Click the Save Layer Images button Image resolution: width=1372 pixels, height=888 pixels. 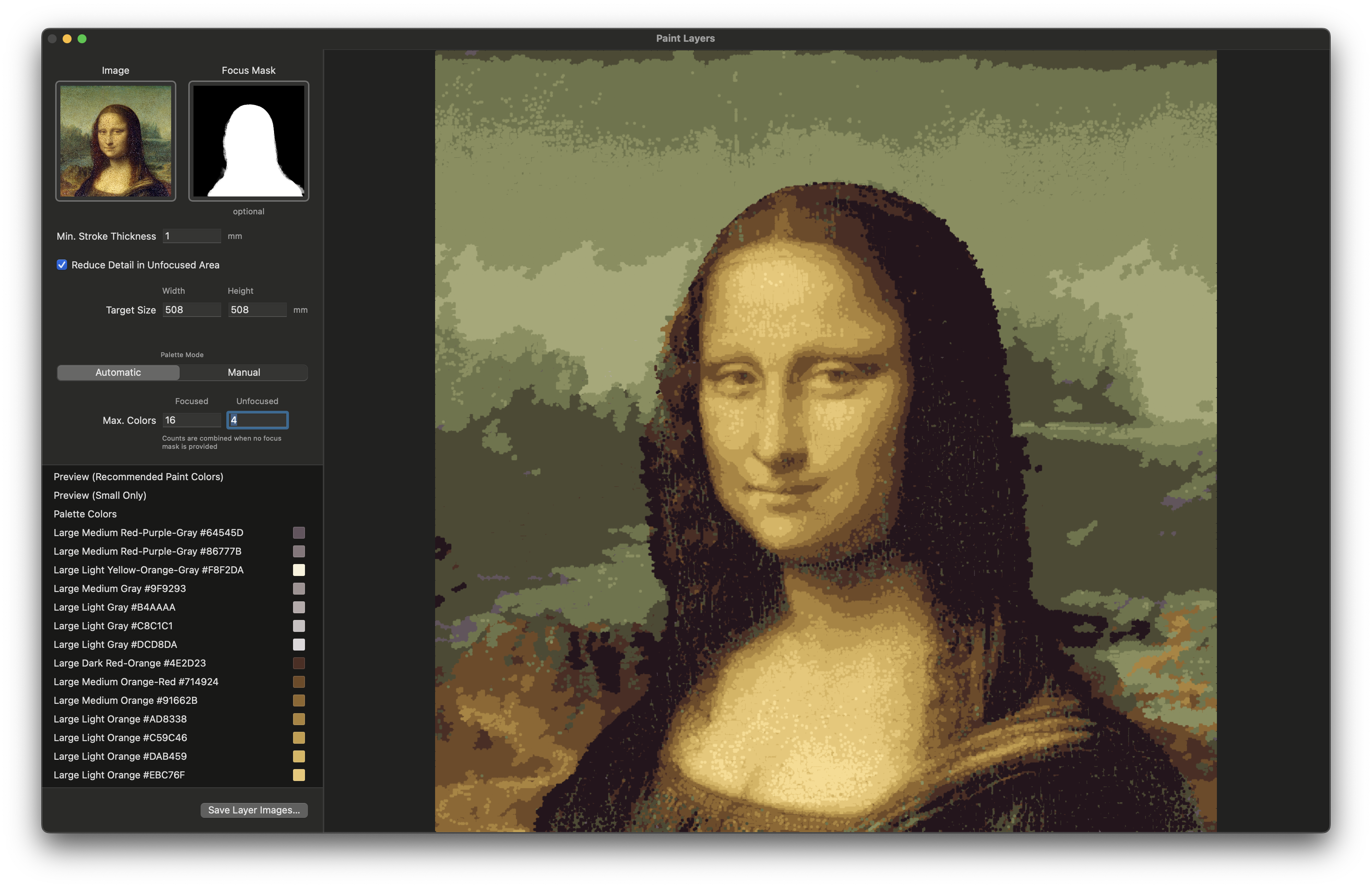coord(254,810)
